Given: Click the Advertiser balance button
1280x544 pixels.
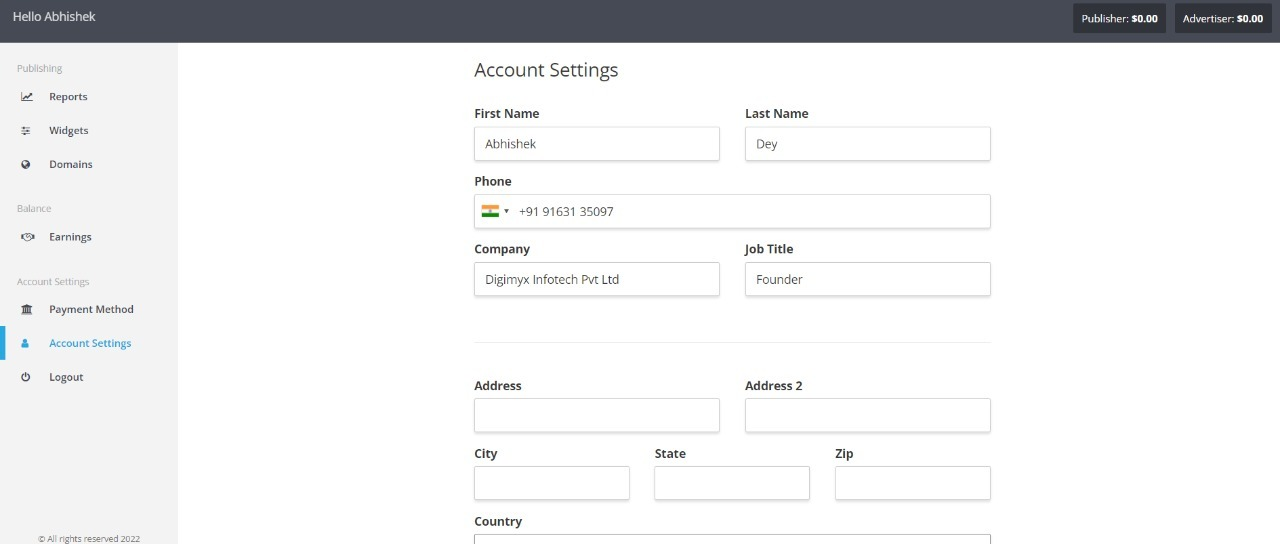Looking at the screenshot, I should click(x=1223, y=18).
